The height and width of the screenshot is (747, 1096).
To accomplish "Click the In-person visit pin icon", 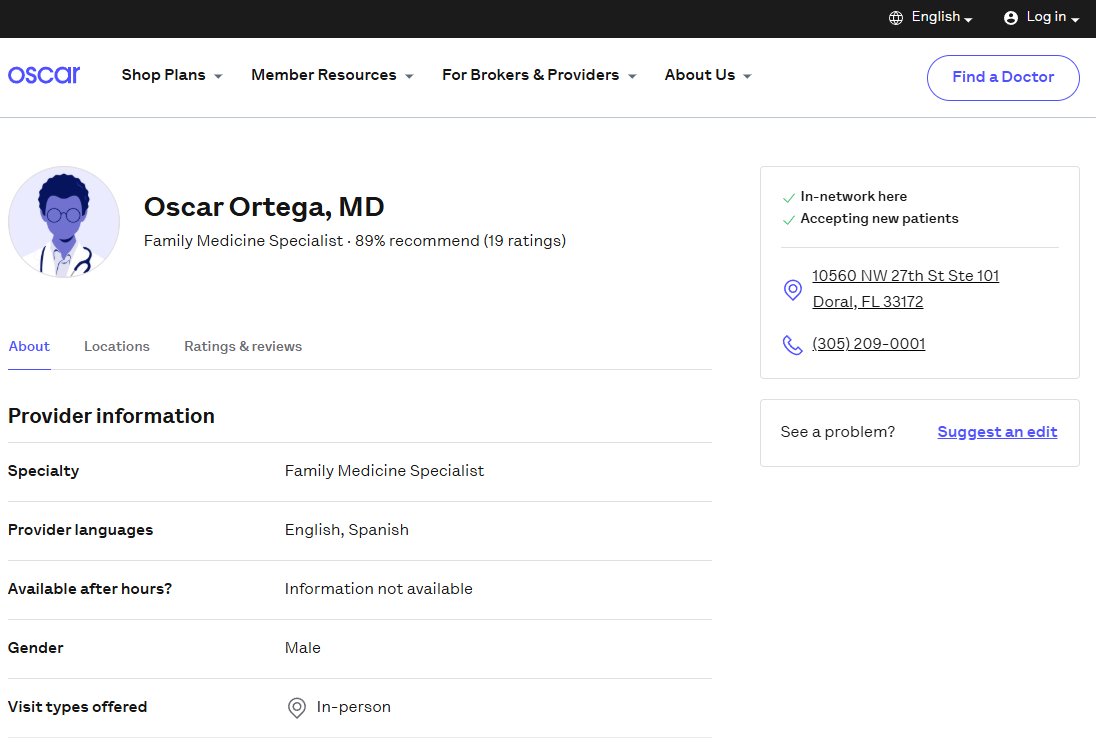I will click(x=297, y=708).
